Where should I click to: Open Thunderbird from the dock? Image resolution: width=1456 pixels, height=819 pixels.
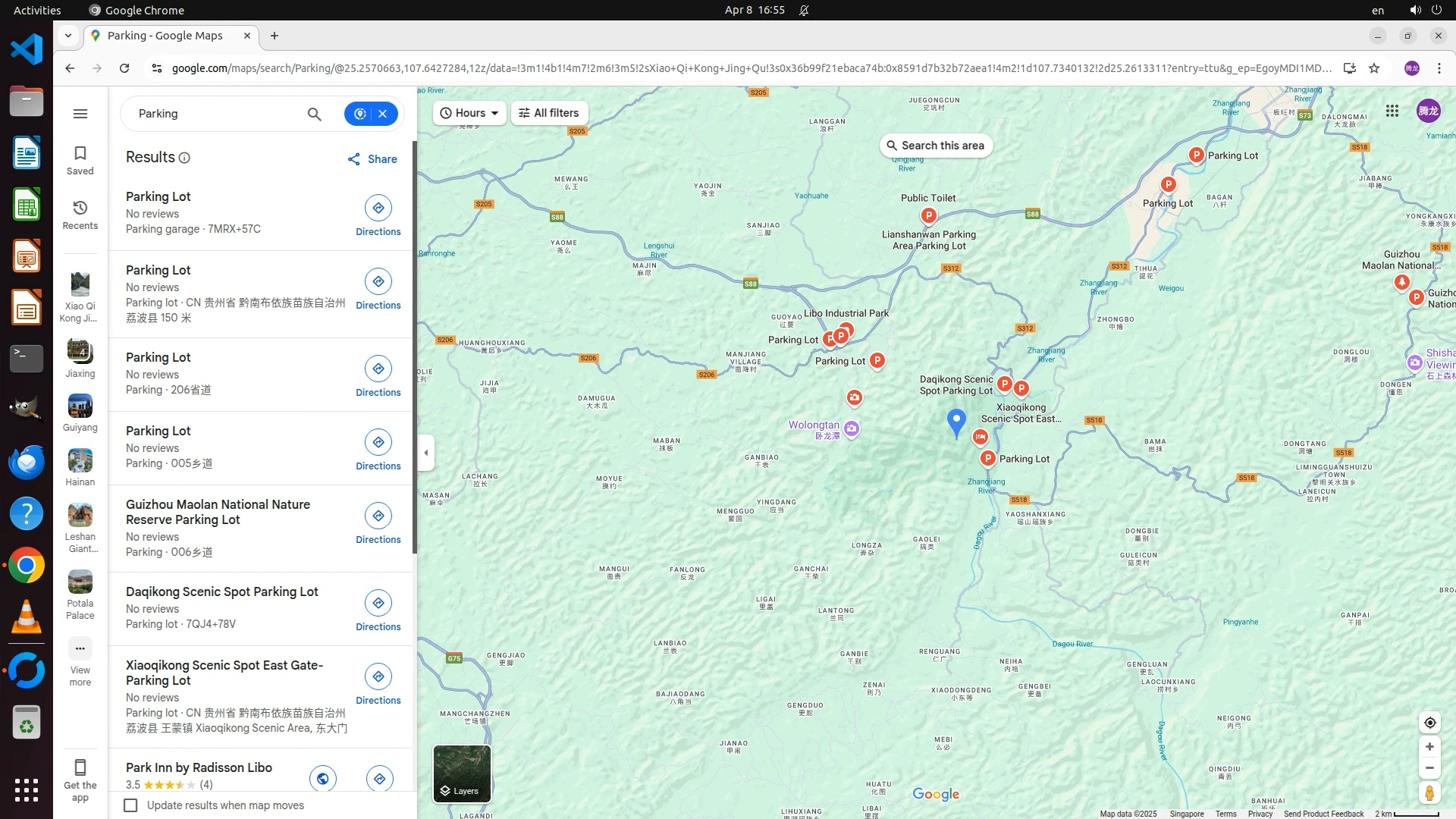27,462
